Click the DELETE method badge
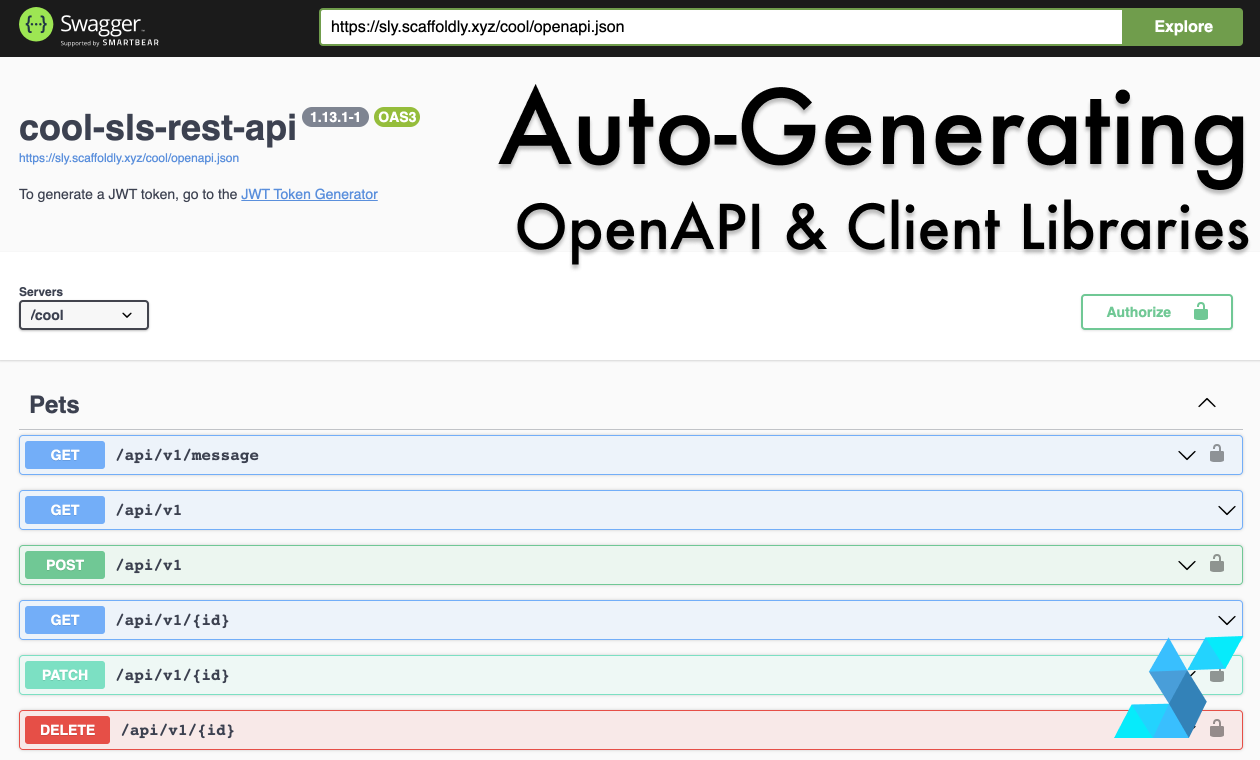The image size is (1260, 760). coord(68,730)
